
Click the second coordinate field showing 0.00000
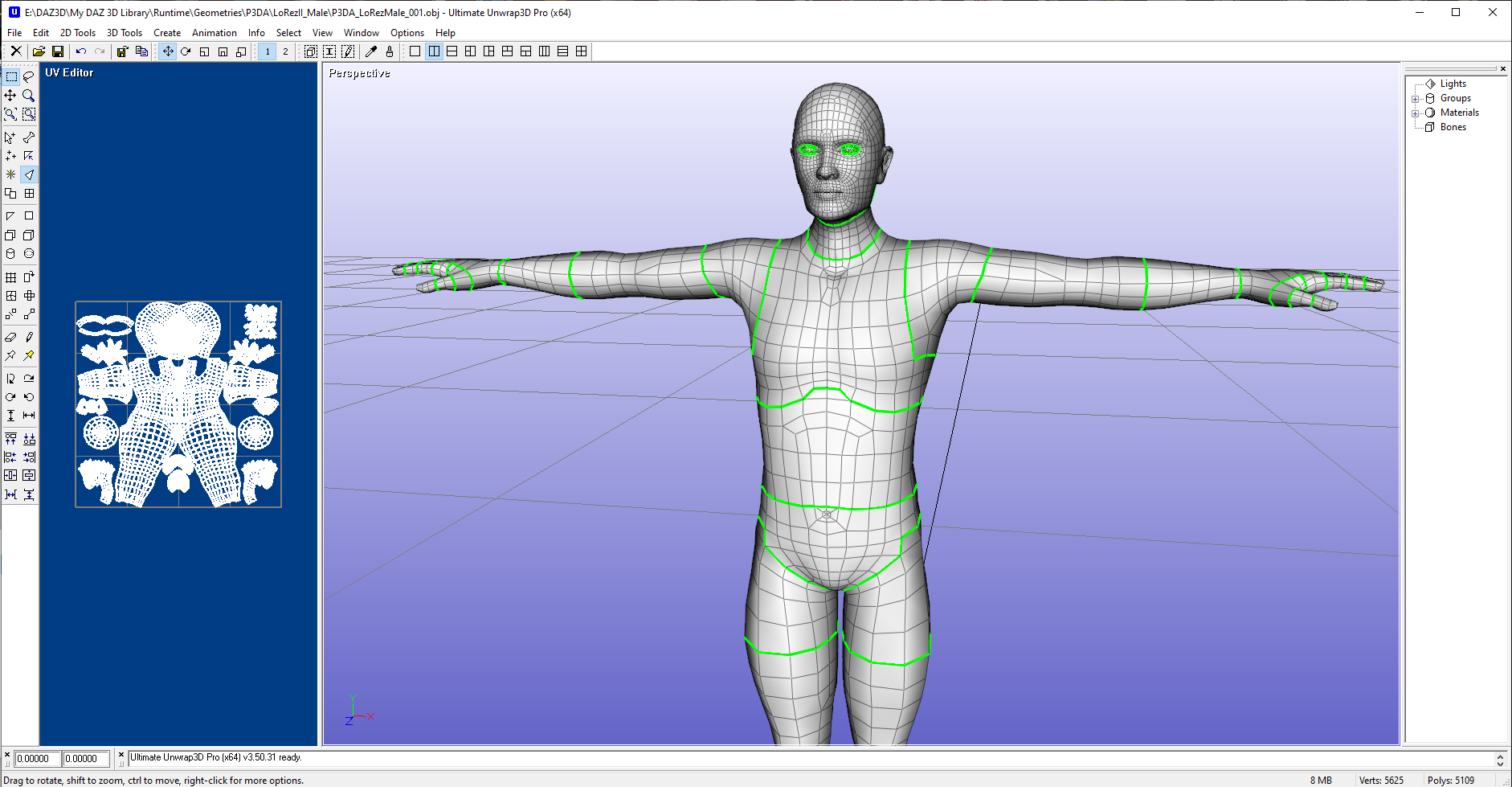(x=86, y=759)
